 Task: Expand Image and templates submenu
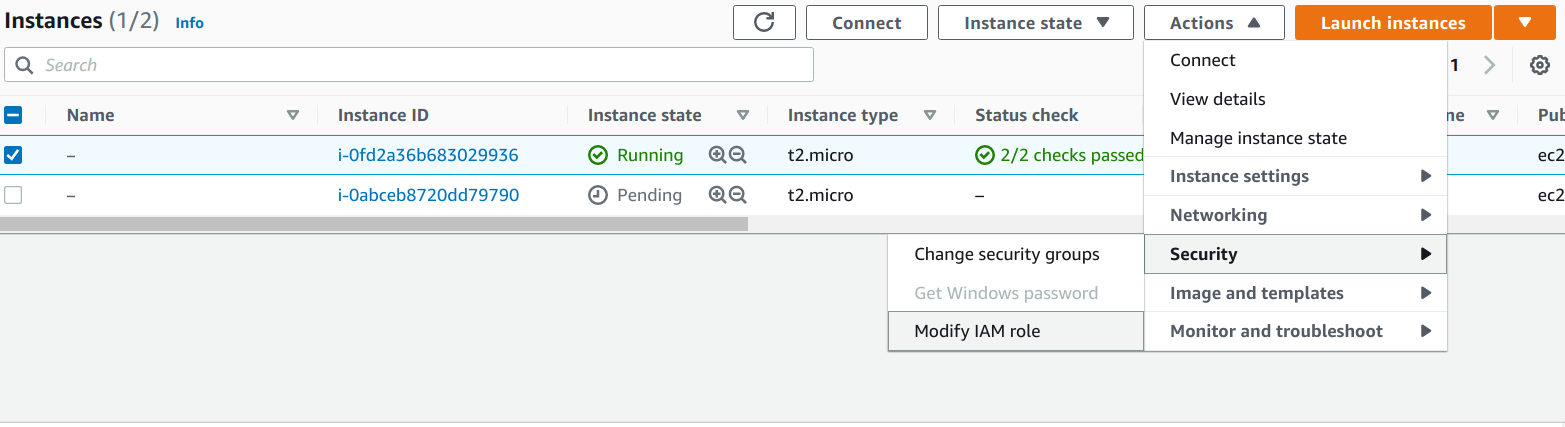click(x=1295, y=293)
